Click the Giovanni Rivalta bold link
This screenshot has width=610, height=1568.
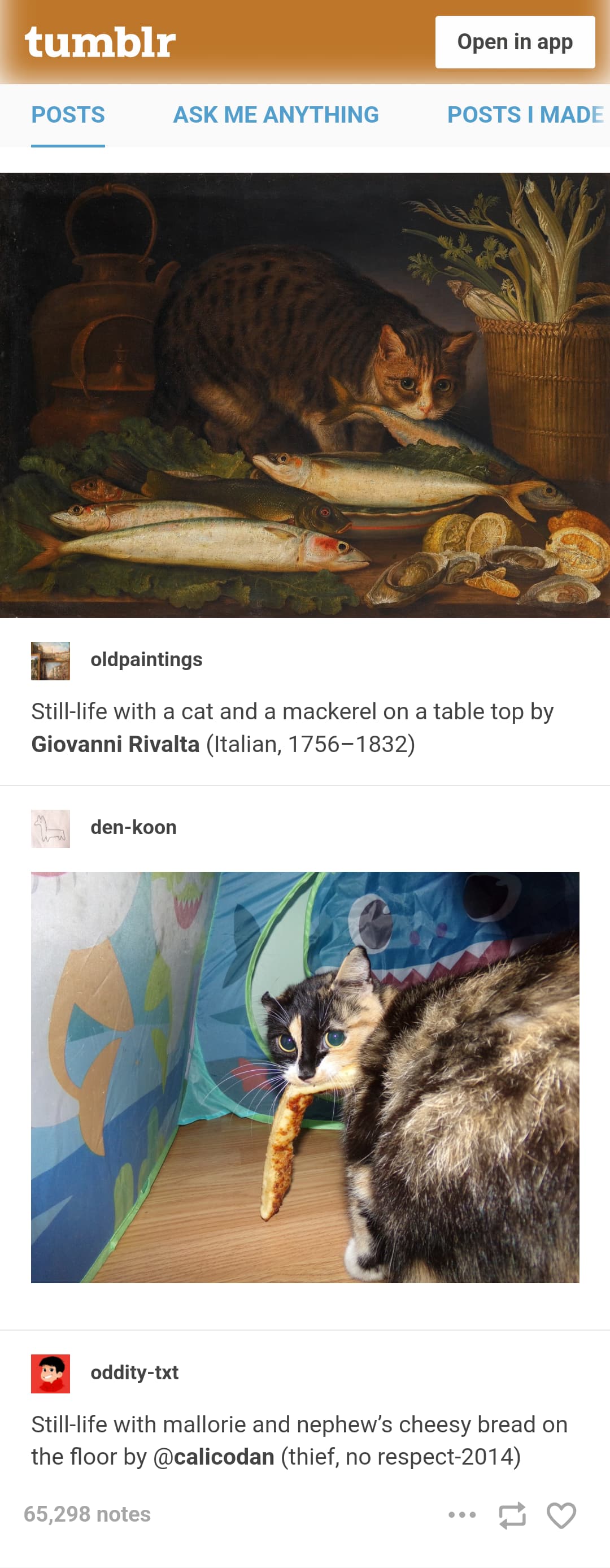116,744
